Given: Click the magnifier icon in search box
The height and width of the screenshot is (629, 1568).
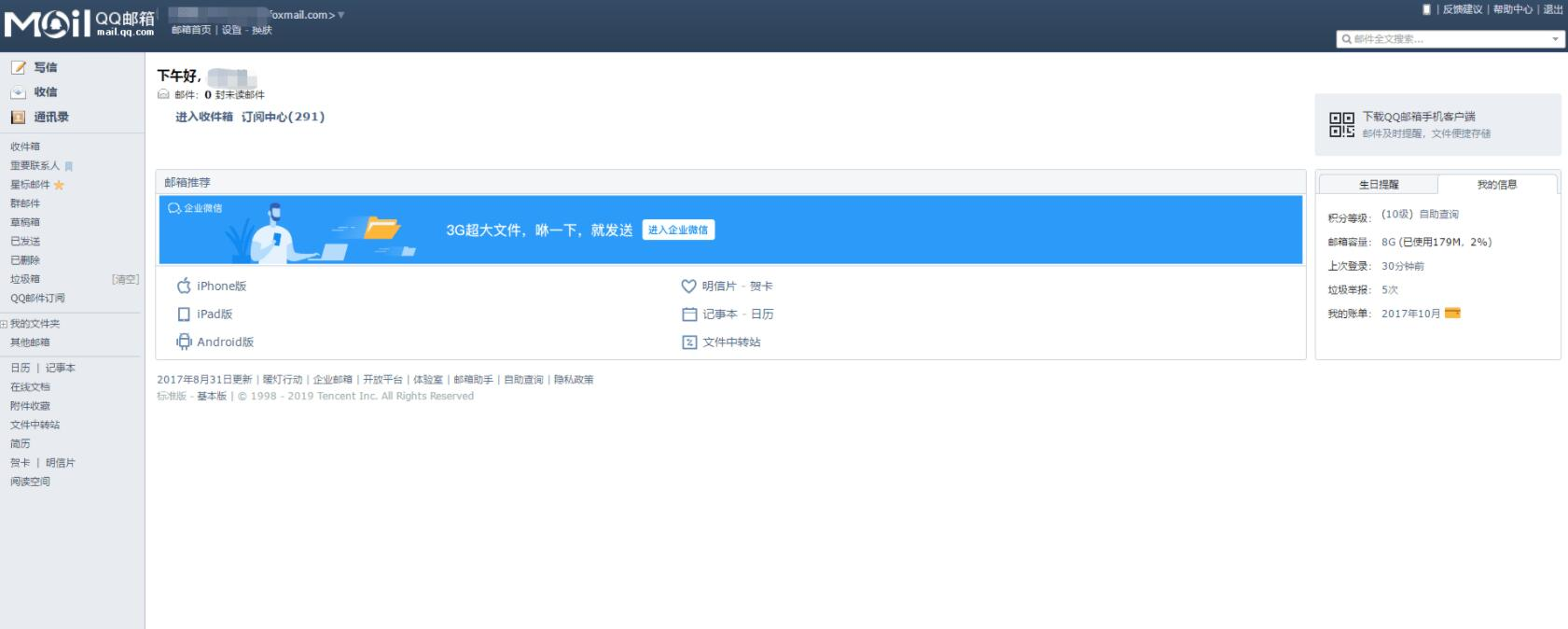Looking at the screenshot, I should click(x=1346, y=39).
